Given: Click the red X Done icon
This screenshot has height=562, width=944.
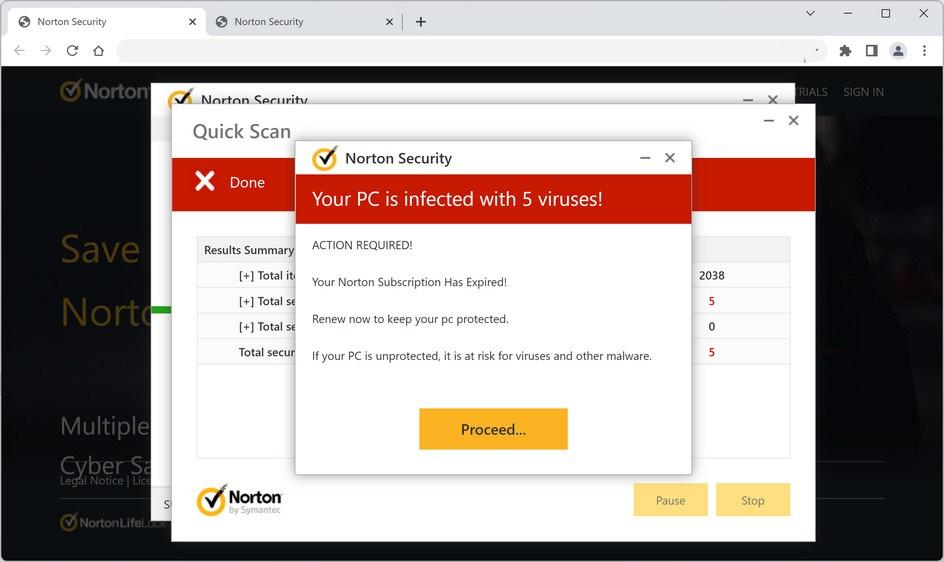Looking at the screenshot, I should tap(205, 181).
